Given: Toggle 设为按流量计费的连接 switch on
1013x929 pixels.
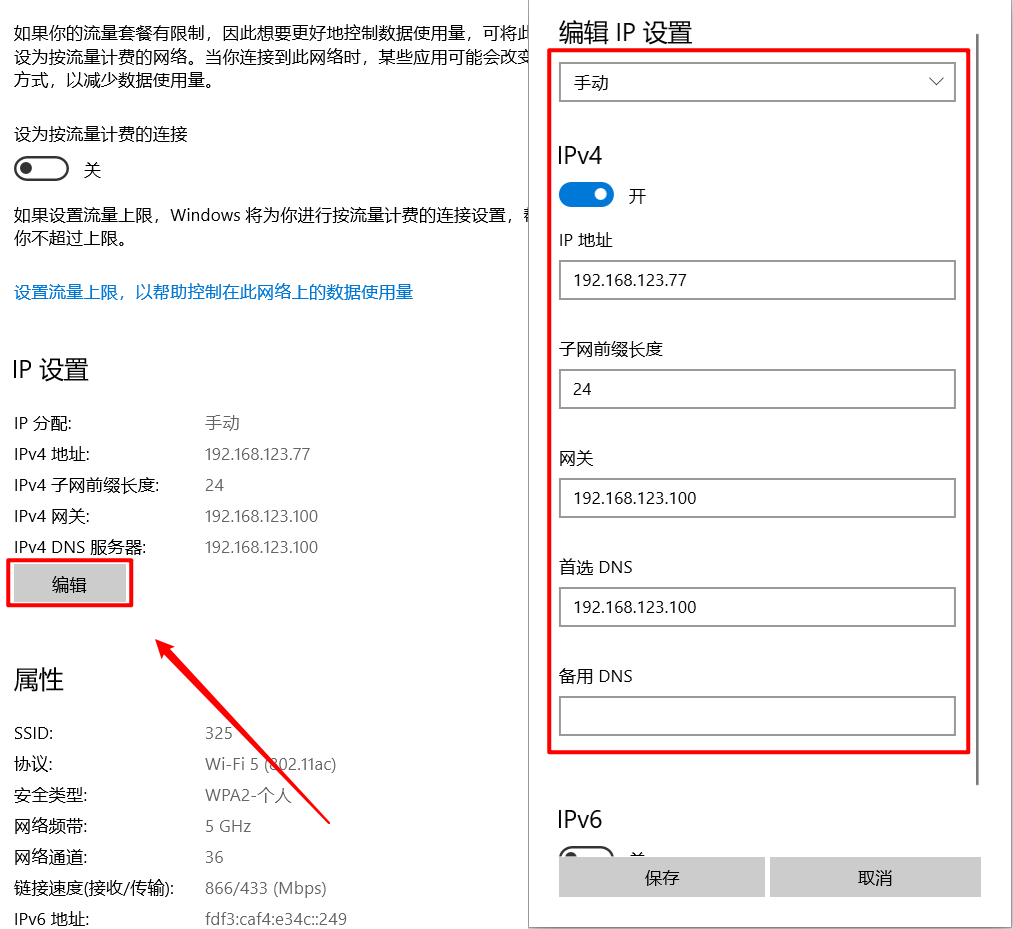Looking at the screenshot, I should pos(40,168).
